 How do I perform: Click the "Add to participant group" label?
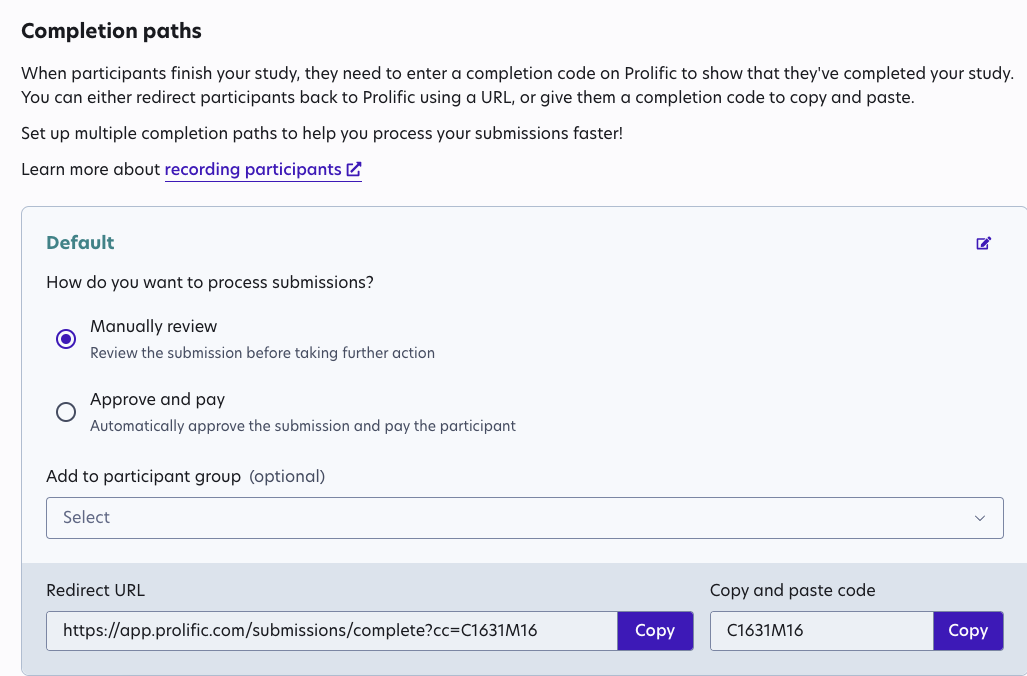[x=143, y=476]
